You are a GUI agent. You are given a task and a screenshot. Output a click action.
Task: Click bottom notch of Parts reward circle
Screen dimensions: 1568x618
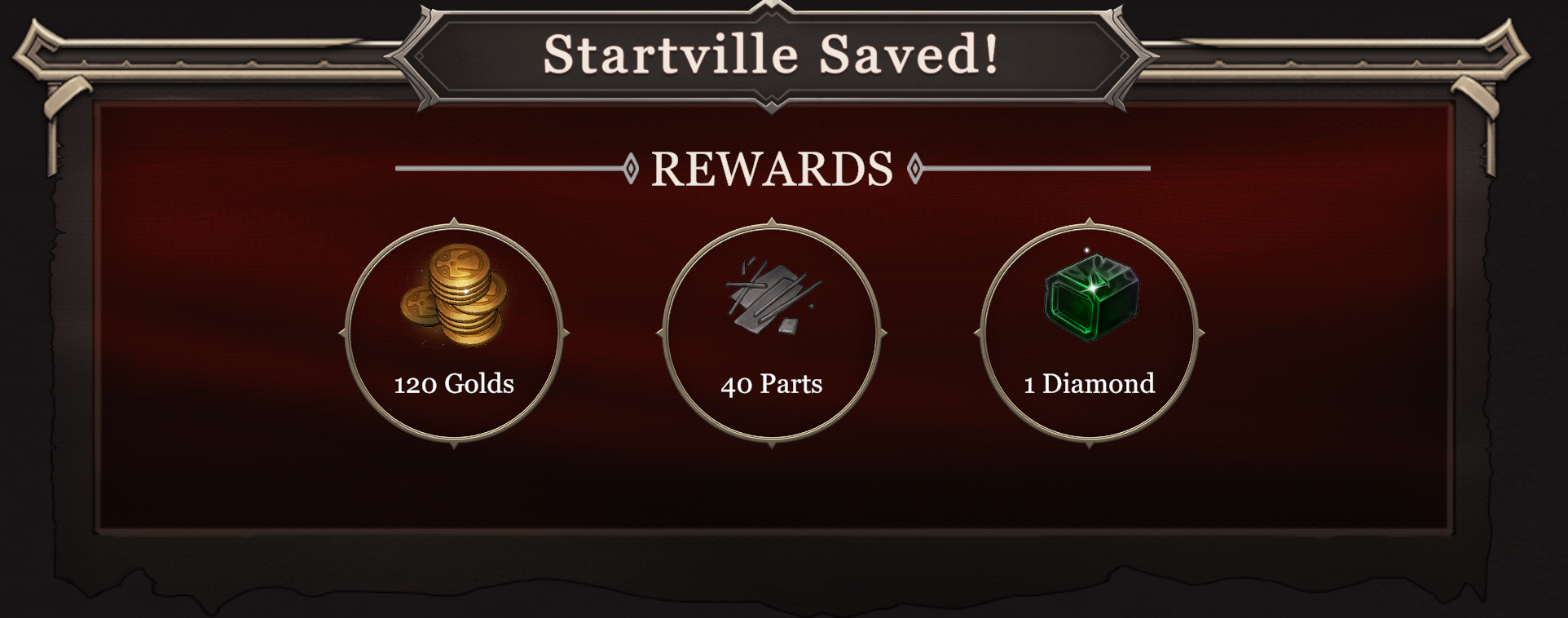click(772, 444)
